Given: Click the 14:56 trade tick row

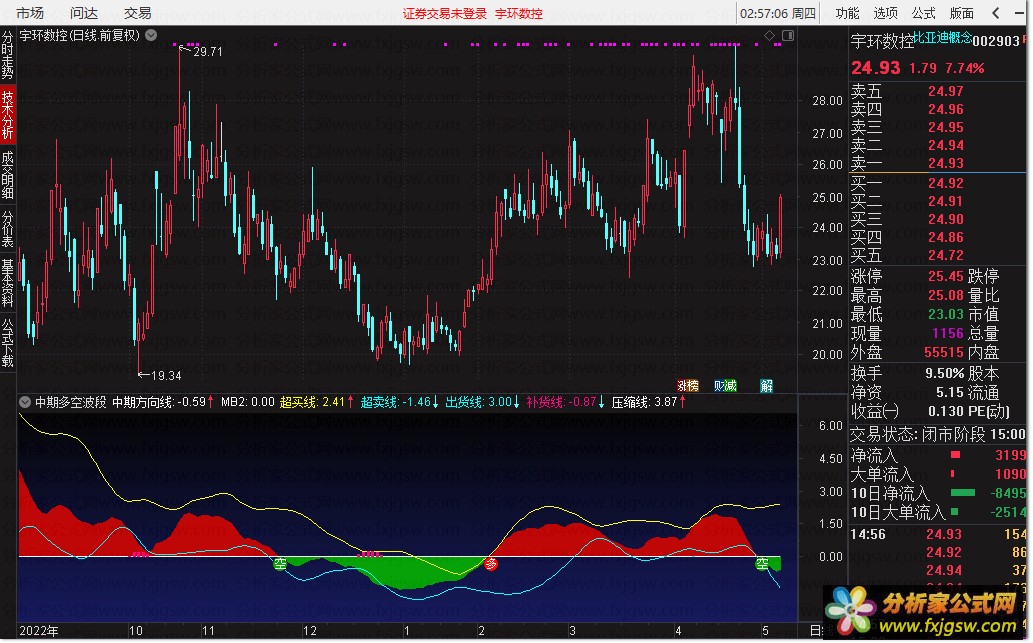Looking at the screenshot, I should click(x=937, y=534).
